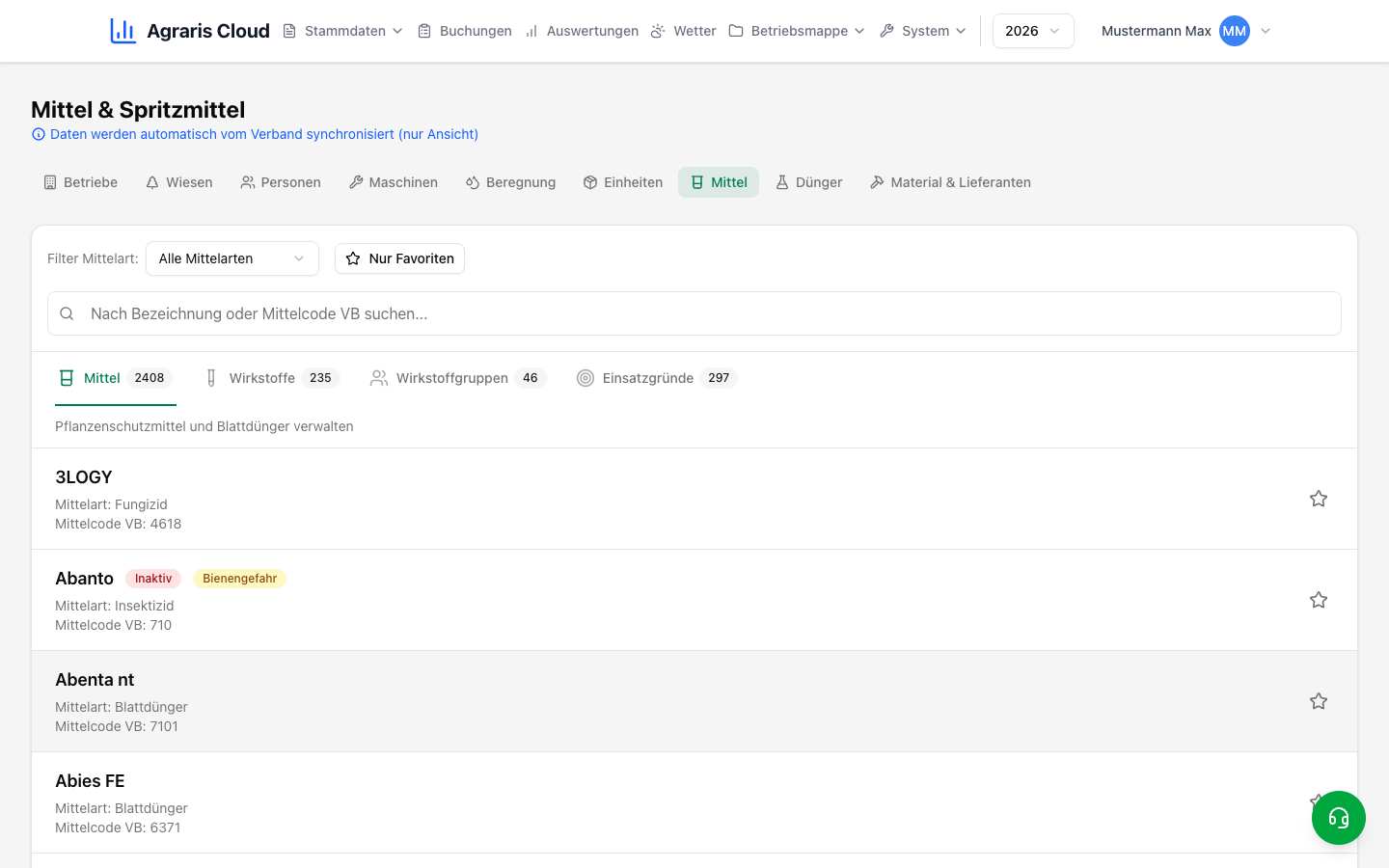Viewport: 1389px width, 868px height.
Task: Open the Alle Mittelarten dropdown
Action: click(x=232, y=258)
